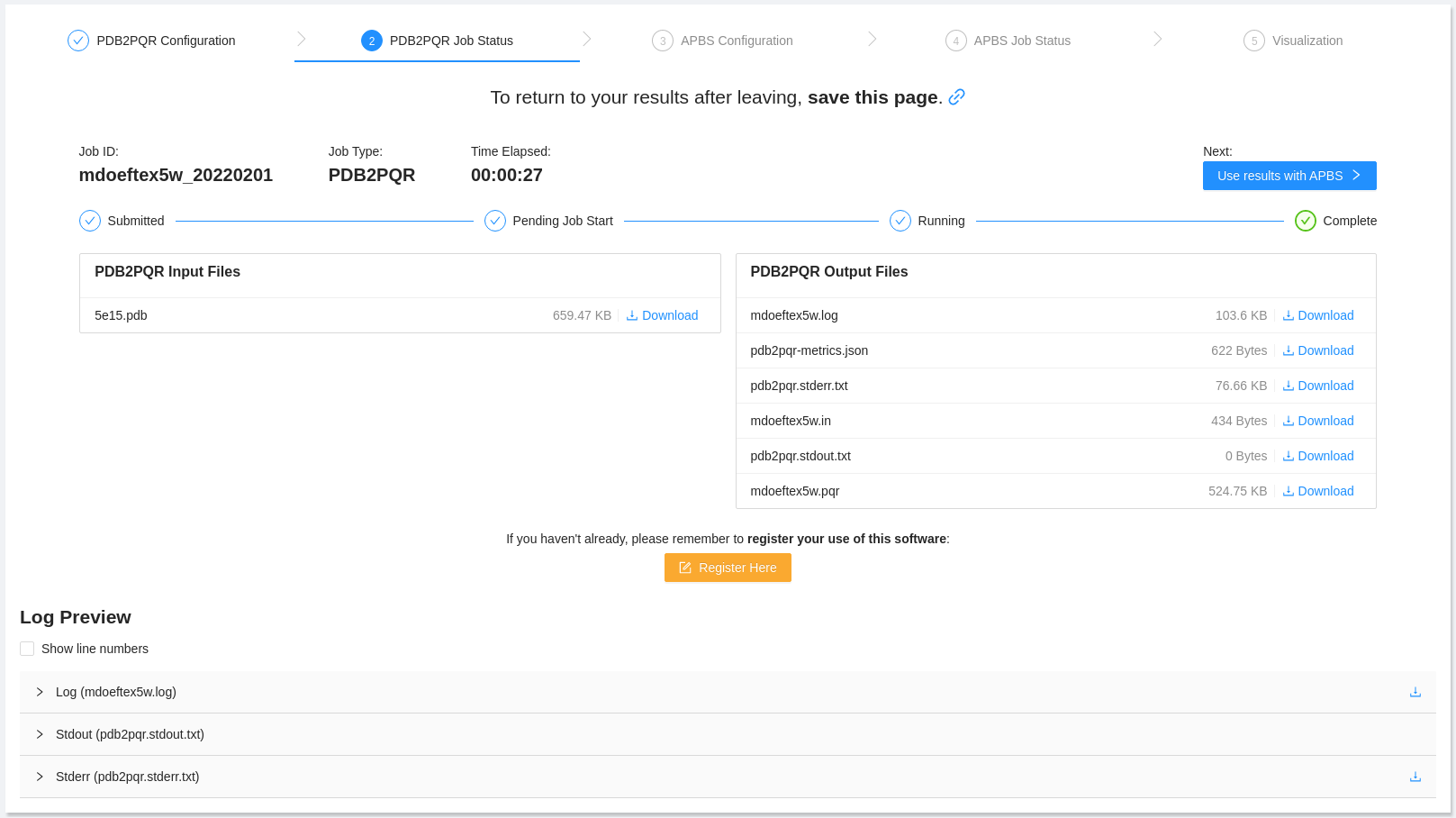Expand the Stdout (pdb2pqr.stdout.txt) section

(728, 734)
